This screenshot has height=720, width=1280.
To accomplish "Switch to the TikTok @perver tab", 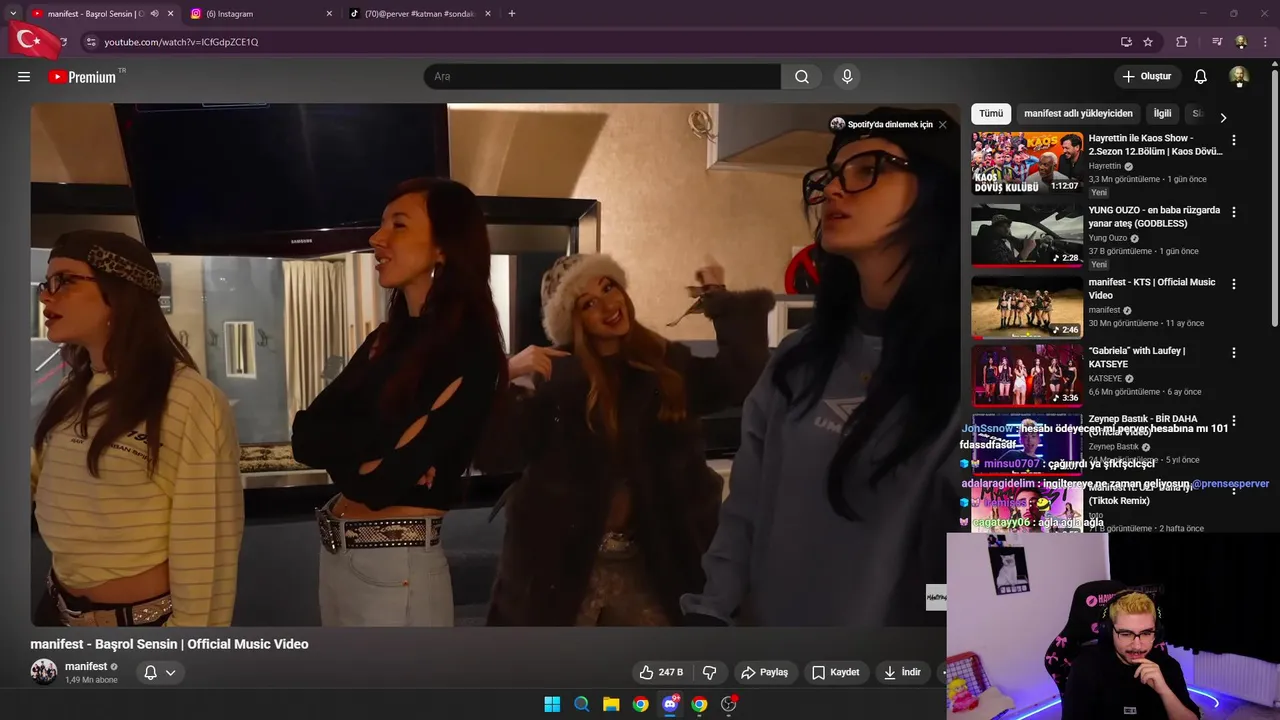I will click(x=420, y=14).
